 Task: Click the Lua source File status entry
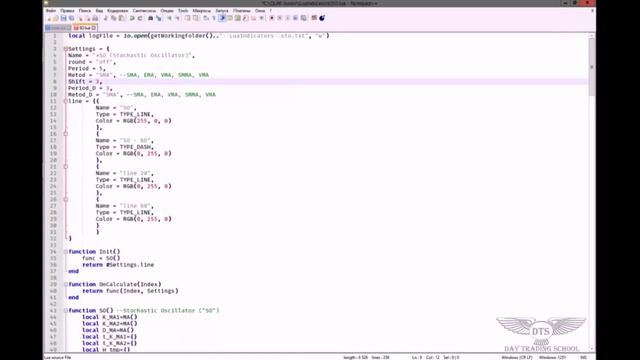point(58,358)
